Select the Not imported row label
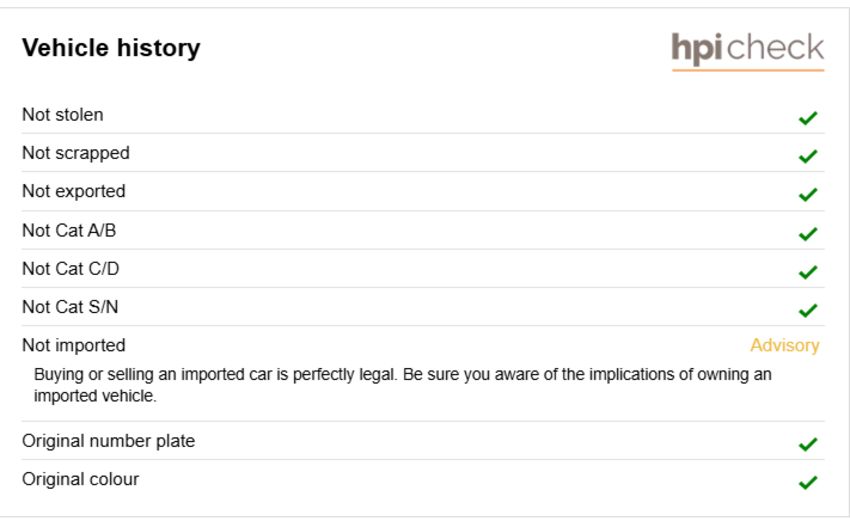The height and width of the screenshot is (521, 850). click(x=74, y=345)
